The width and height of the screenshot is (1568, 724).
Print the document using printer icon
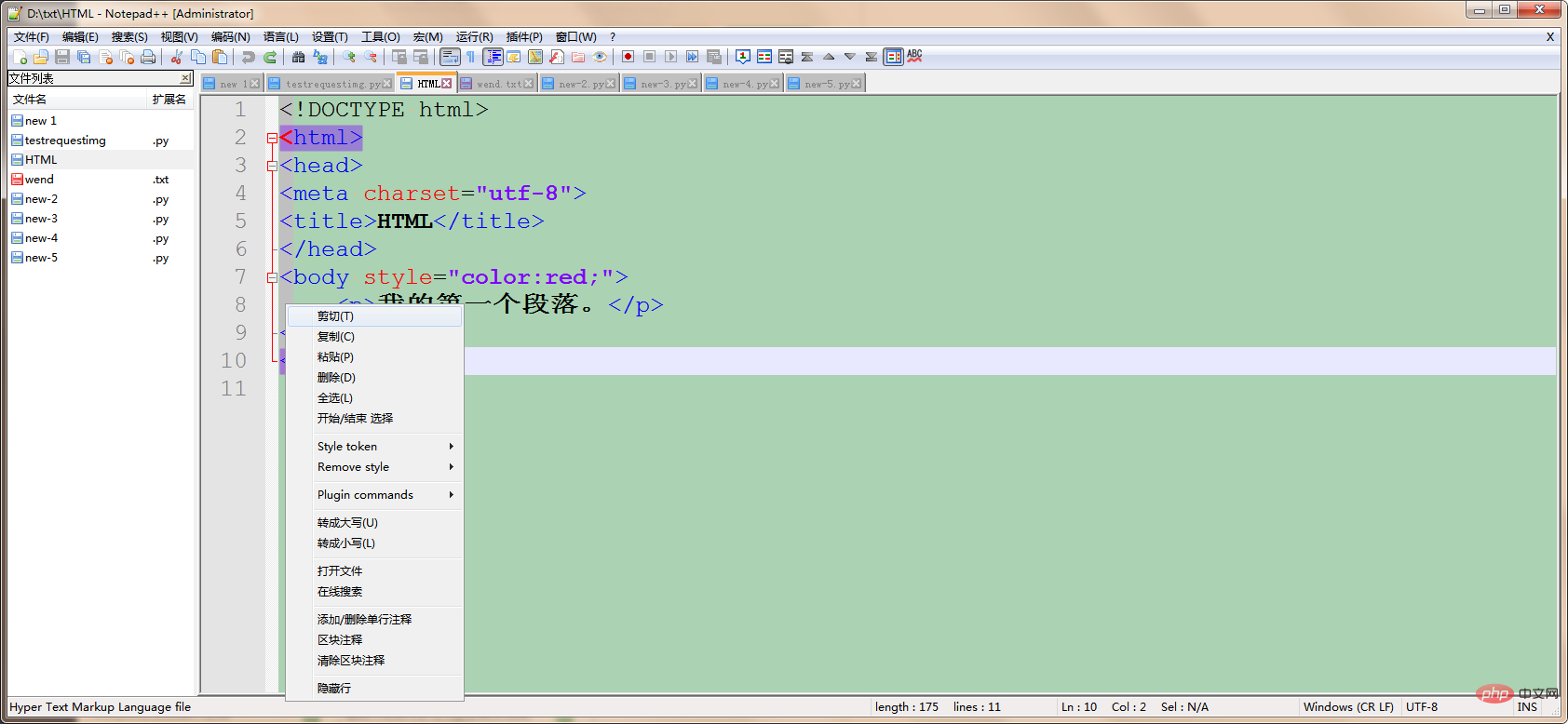coord(148,57)
